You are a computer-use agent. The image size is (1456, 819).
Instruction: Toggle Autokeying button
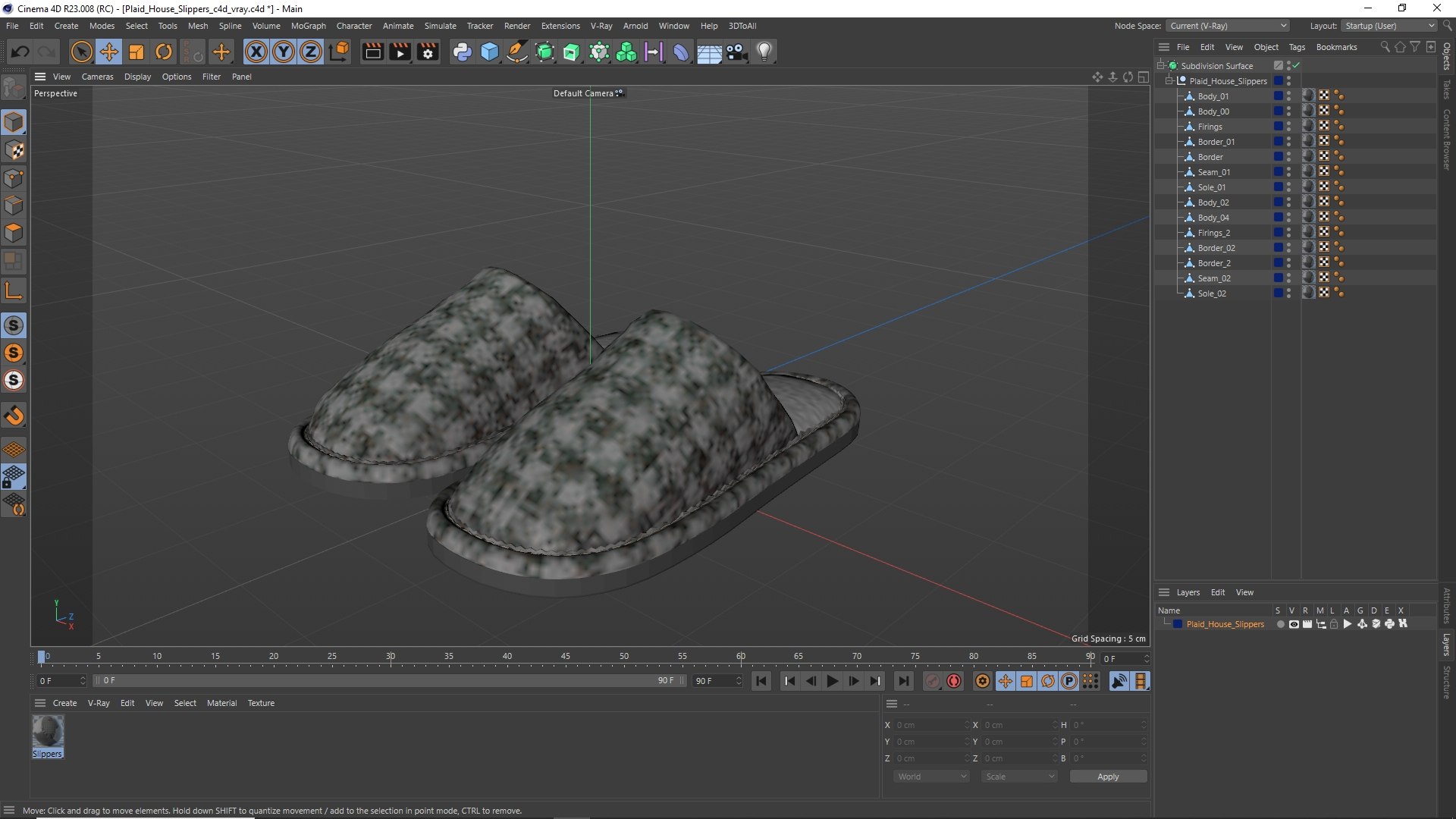[x=954, y=681]
